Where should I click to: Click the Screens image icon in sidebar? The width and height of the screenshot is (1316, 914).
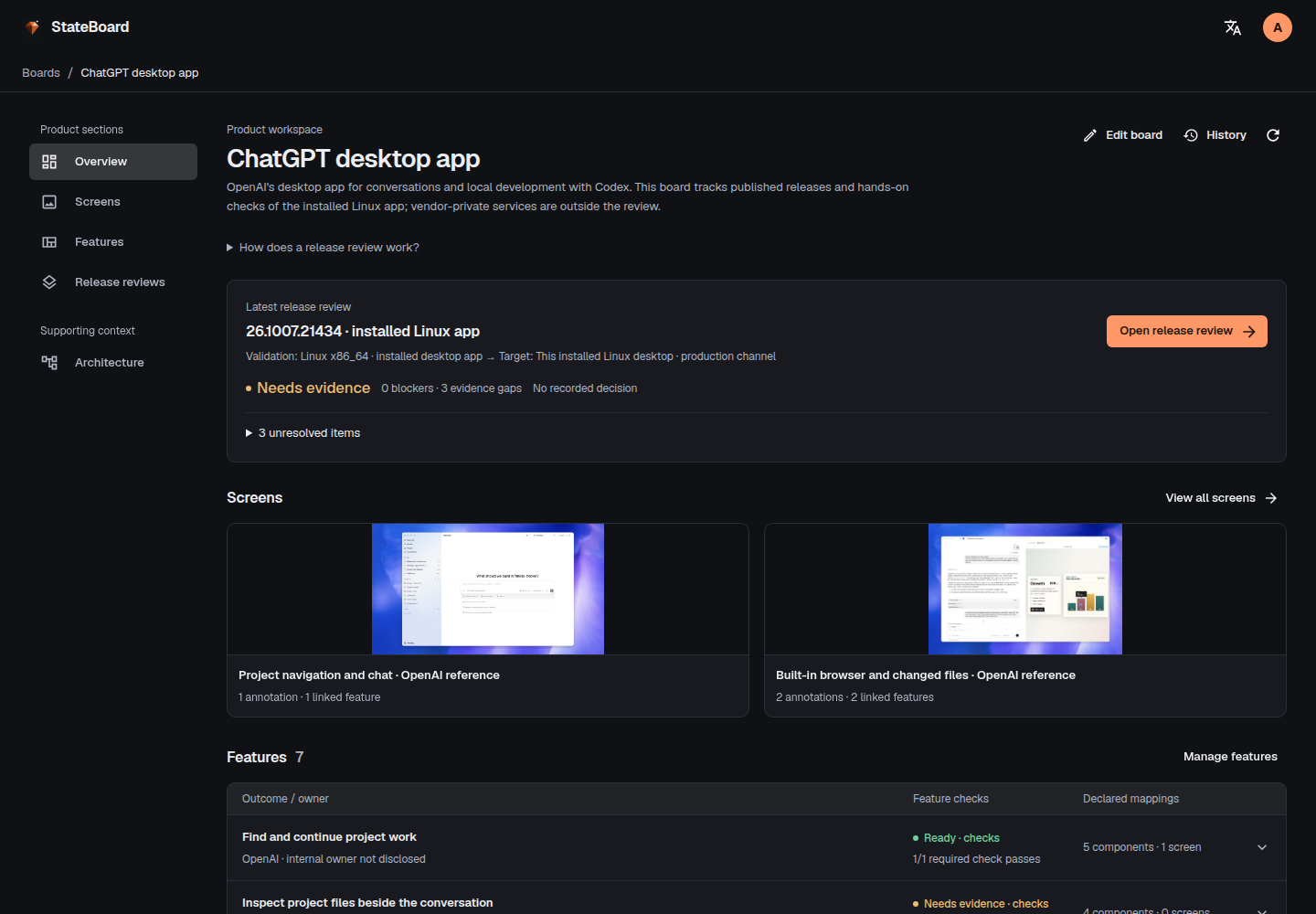pyautogui.click(x=49, y=202)
